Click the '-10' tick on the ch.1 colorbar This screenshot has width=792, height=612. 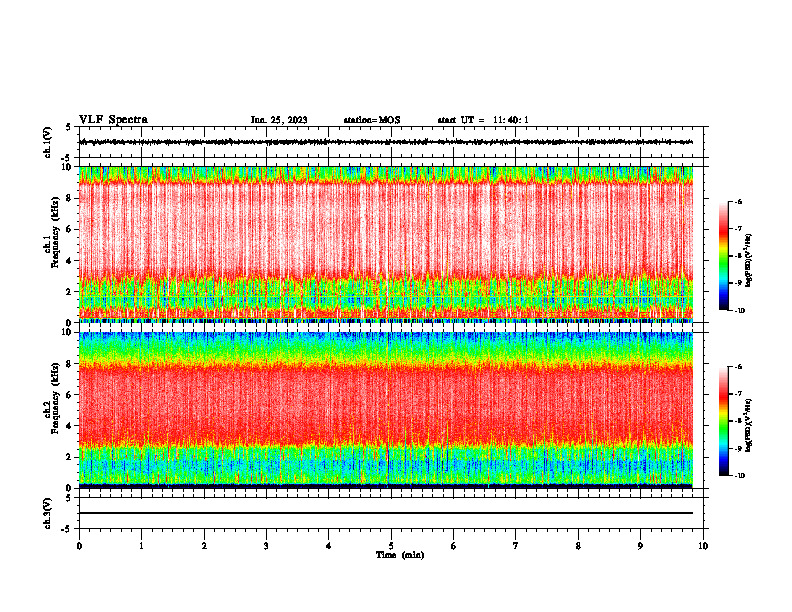coord(739,311)
